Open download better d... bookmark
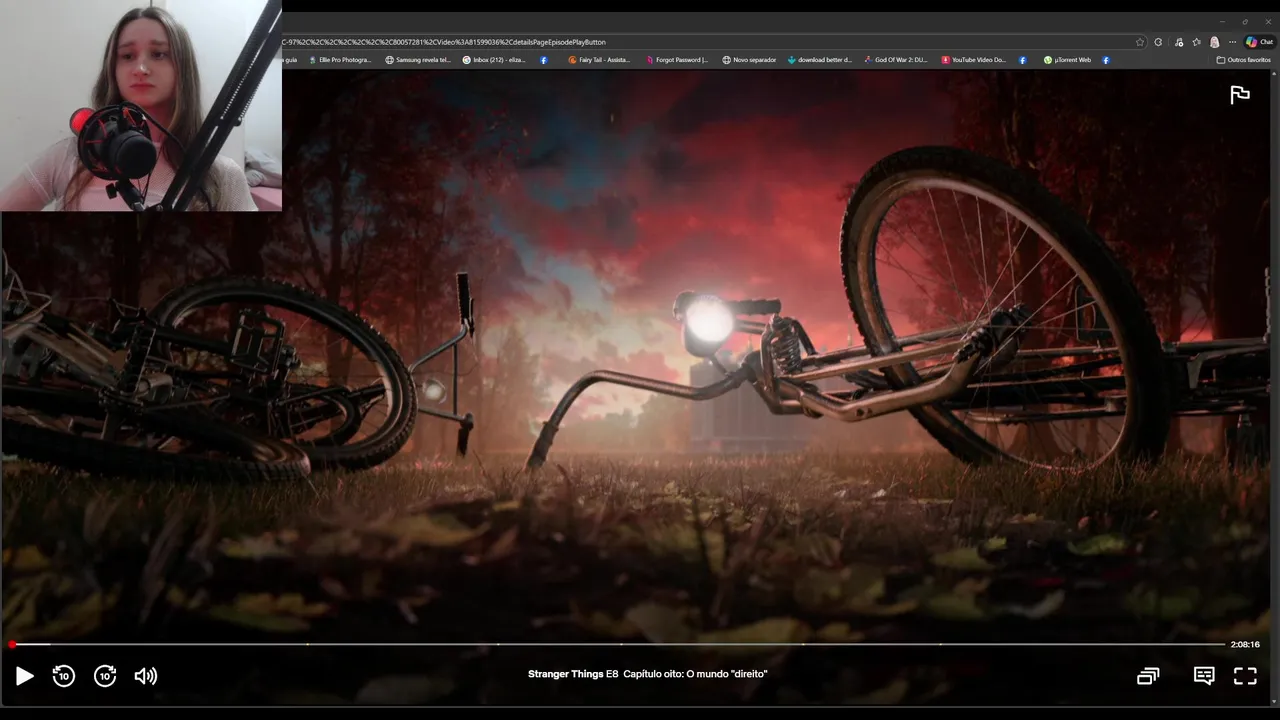Viewport: 1280px width, 720px height. (820, 60)
